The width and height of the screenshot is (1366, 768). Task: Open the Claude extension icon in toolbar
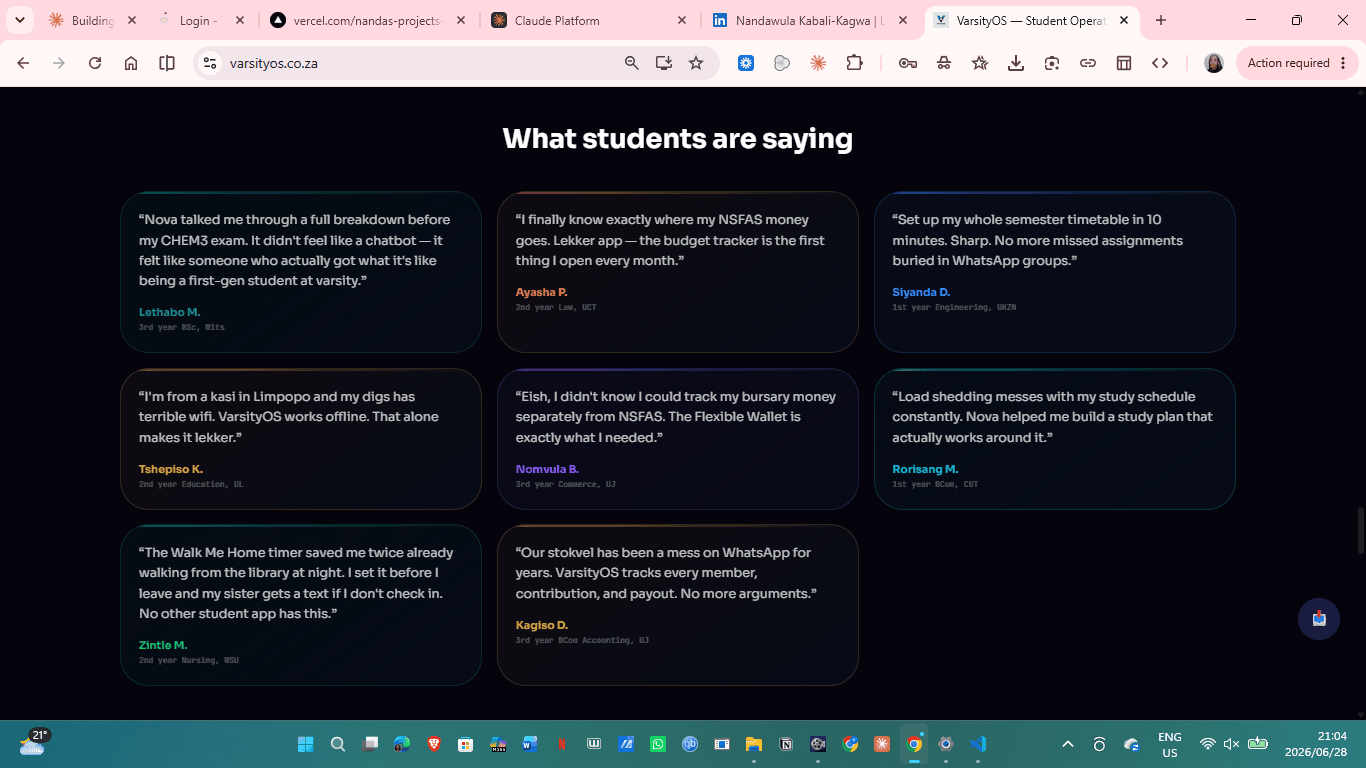[818, 63]
